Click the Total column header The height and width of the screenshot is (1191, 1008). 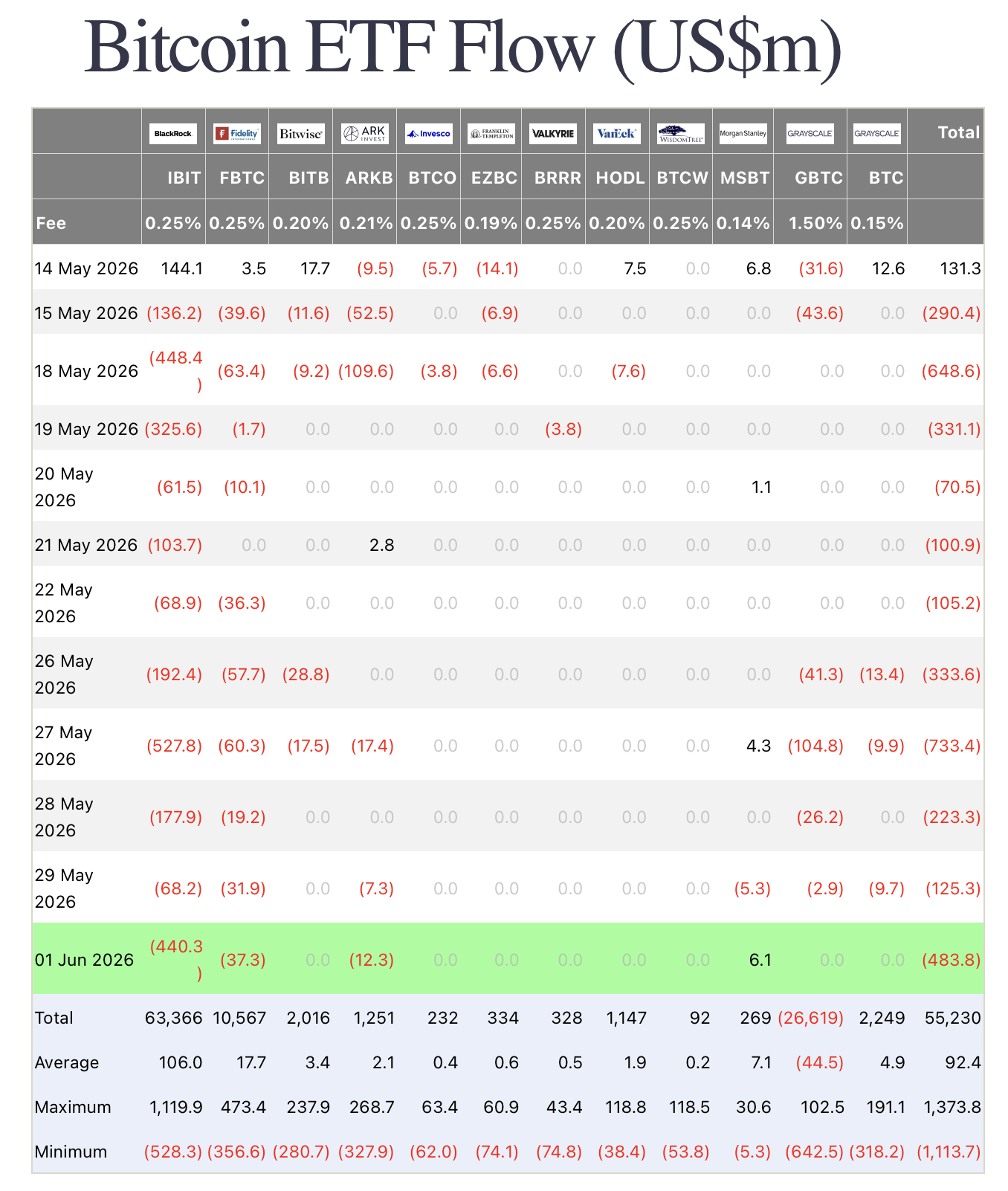coord(959,132)
